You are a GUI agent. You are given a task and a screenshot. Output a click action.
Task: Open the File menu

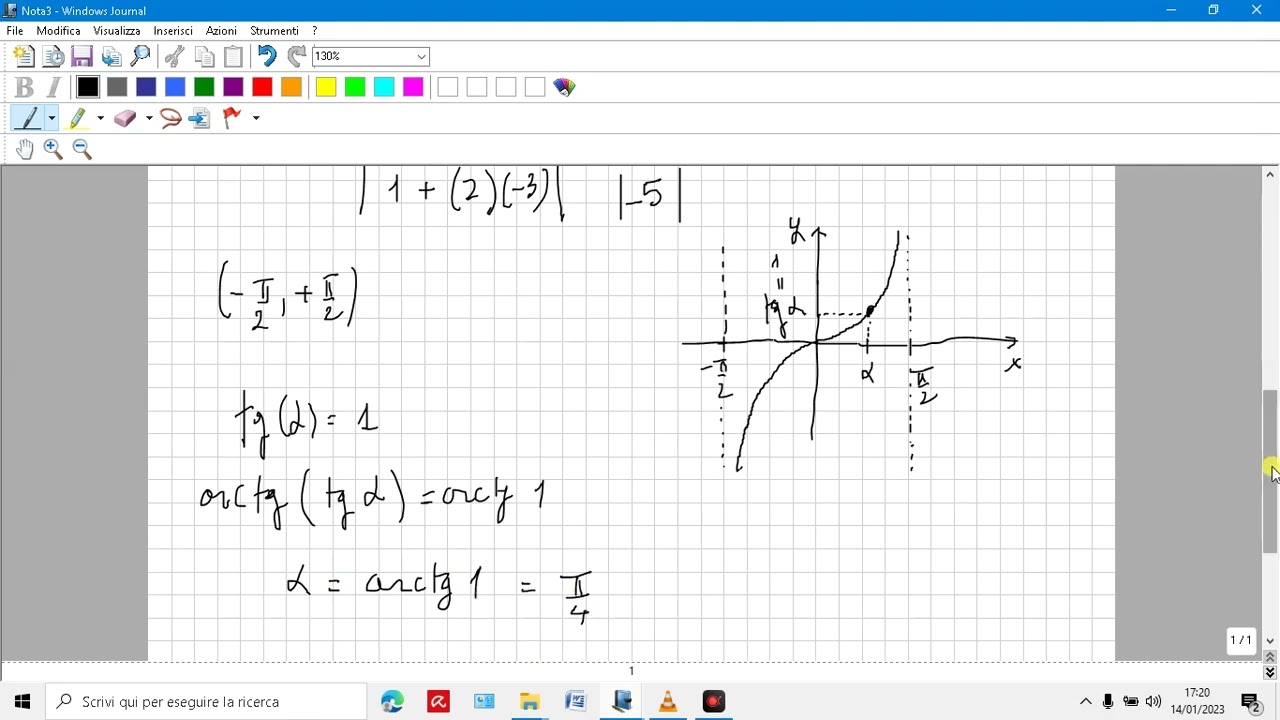pyautogui.click(x=15, y=31)
